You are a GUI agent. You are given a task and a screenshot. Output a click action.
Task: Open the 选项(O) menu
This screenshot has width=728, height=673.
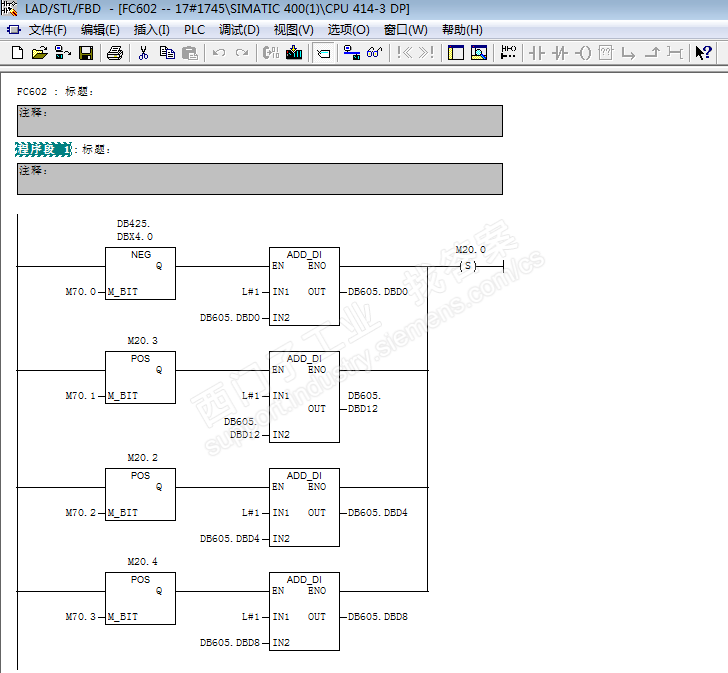pos(349,30)
